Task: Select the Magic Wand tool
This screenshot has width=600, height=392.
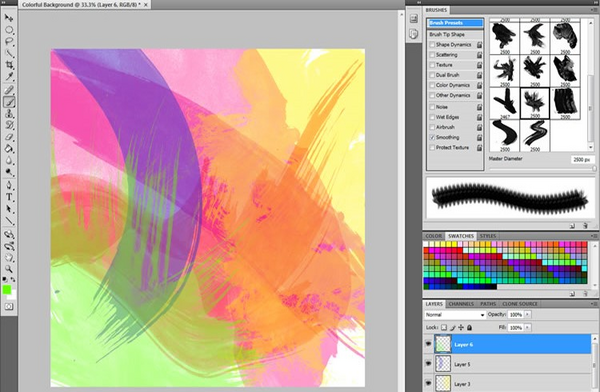Action: (x=9, y=53)
